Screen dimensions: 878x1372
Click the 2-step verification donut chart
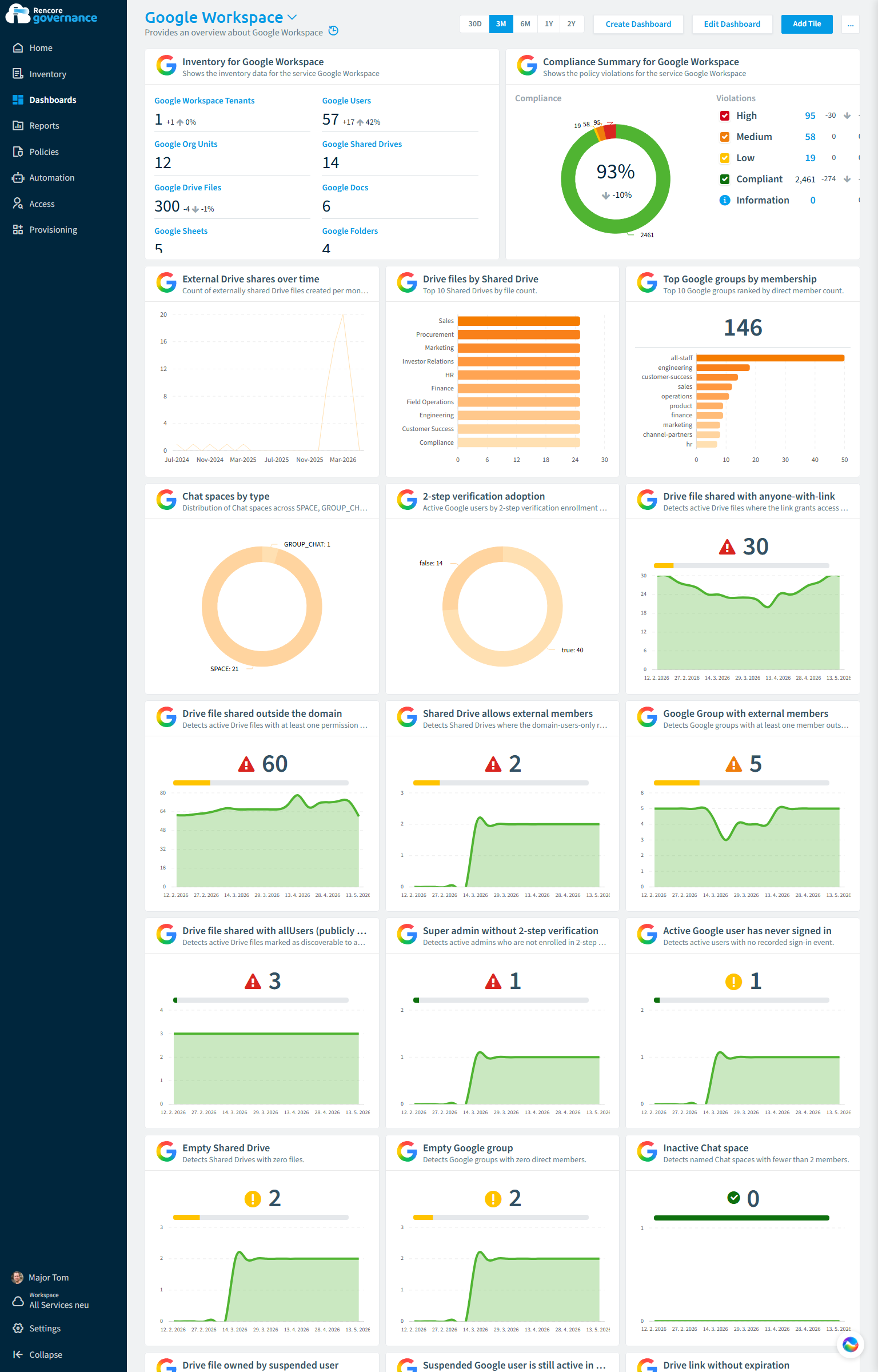502,607
